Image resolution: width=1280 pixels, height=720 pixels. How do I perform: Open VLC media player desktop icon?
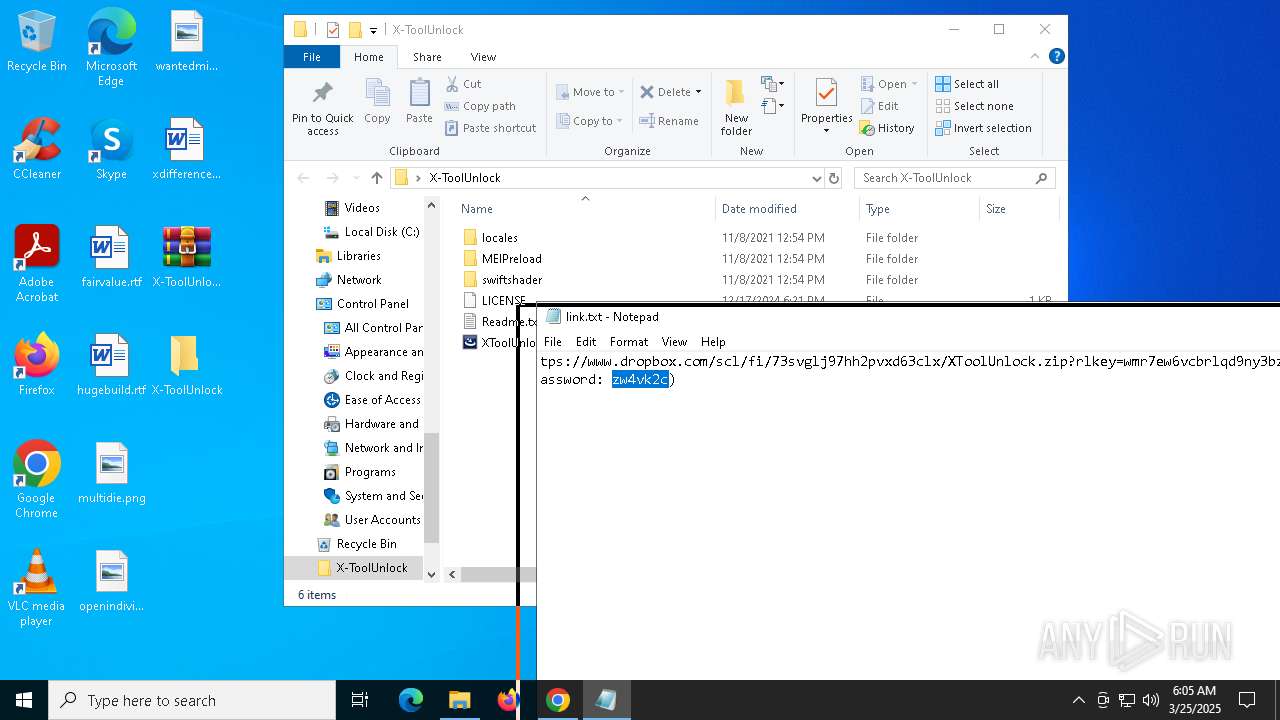point(36,588)
